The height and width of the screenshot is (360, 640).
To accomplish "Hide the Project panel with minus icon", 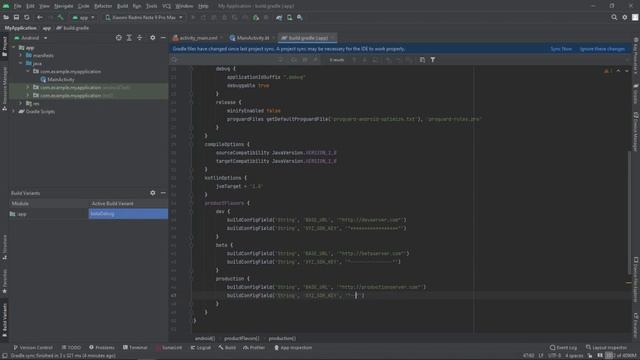I will click(163, 38).
